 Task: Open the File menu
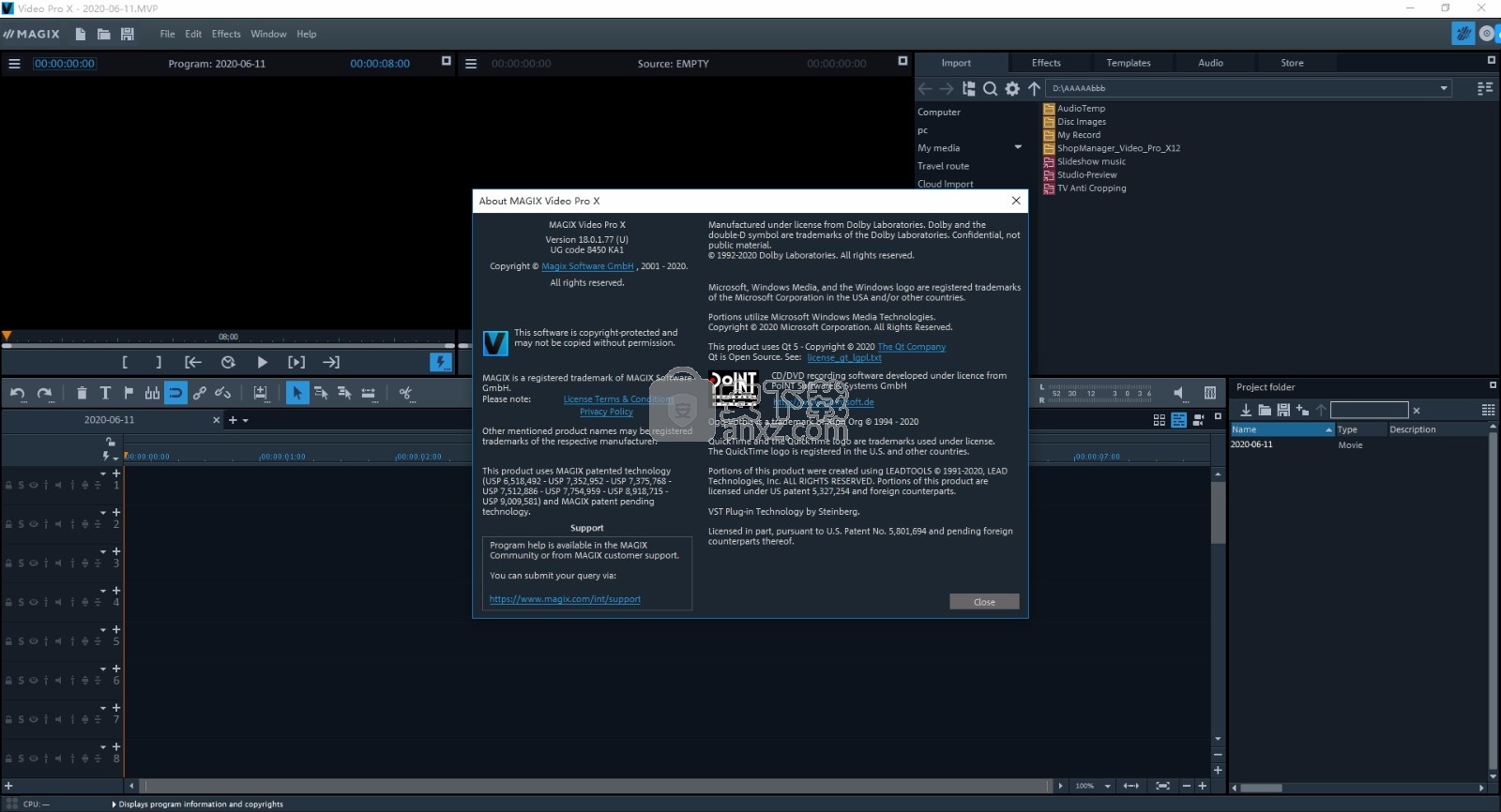[167, 34]
